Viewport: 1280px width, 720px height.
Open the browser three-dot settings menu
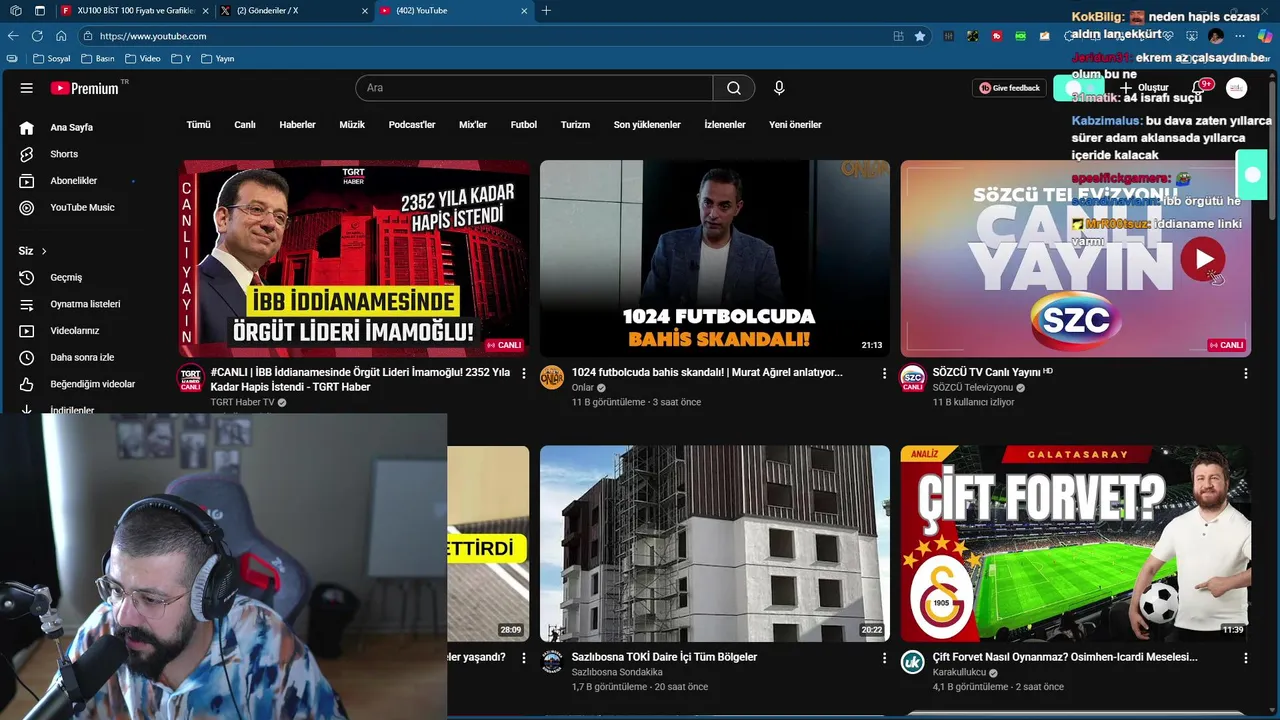(x=1240, y=36)
